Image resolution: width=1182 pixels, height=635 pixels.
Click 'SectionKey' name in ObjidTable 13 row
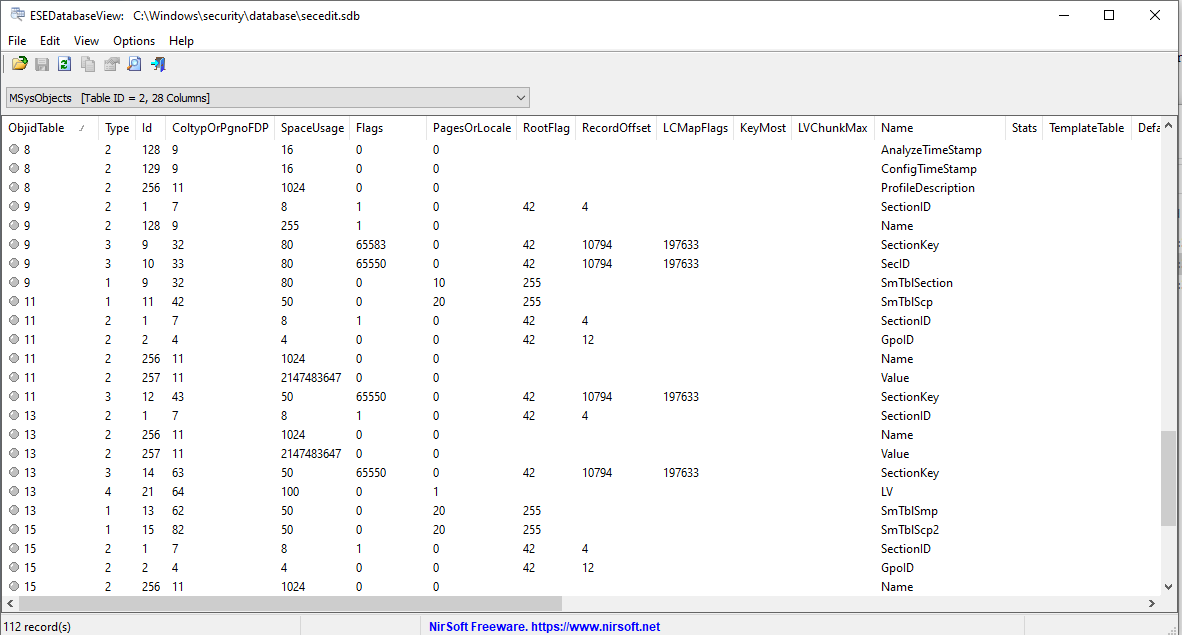(910, 473)
